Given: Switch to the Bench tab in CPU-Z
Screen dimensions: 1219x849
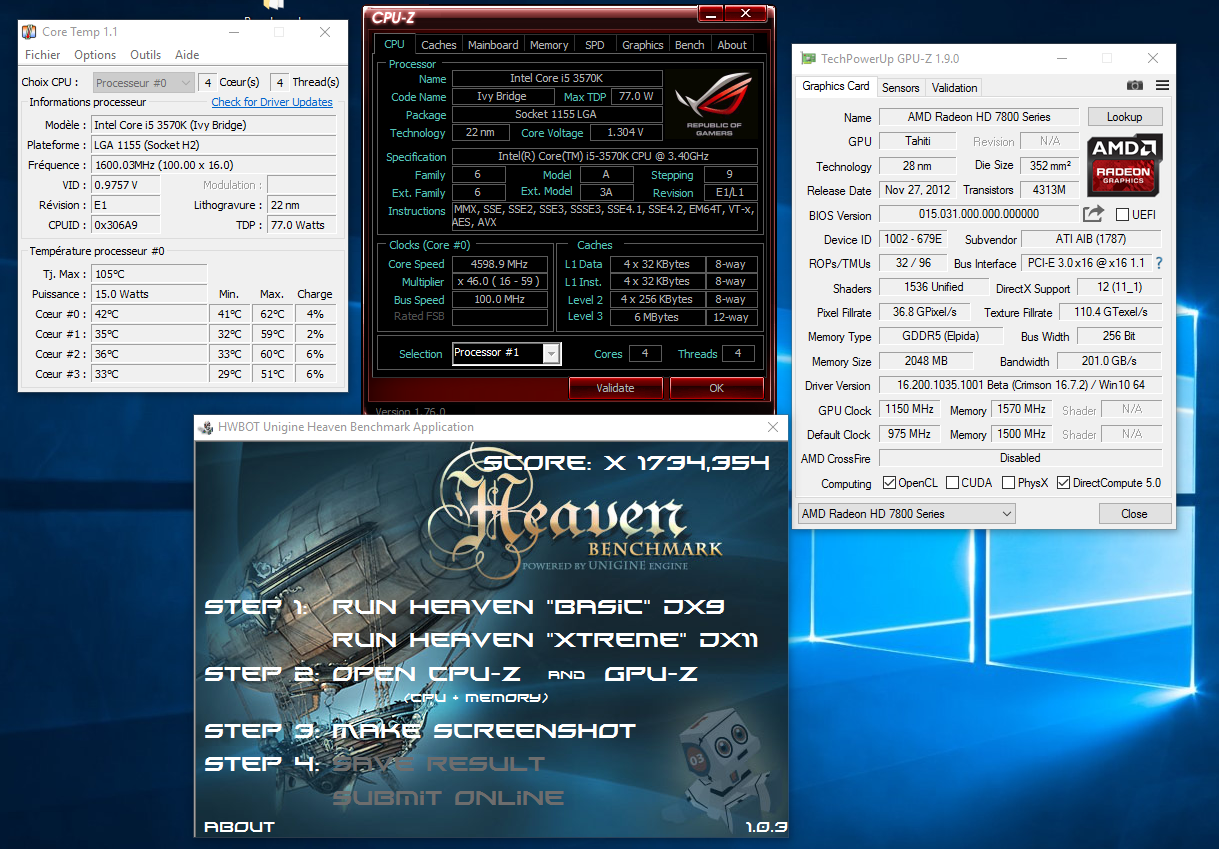Looking at the screenshot, I should [x=690, y=45].
